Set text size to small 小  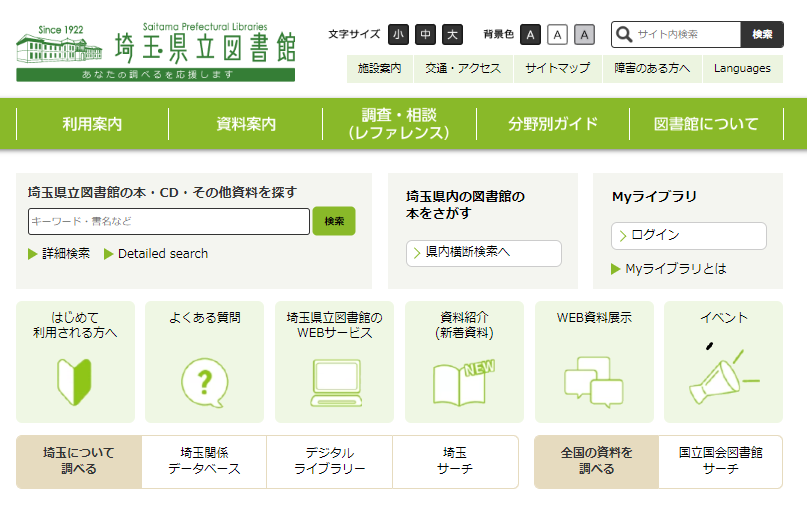pos(398,34)
